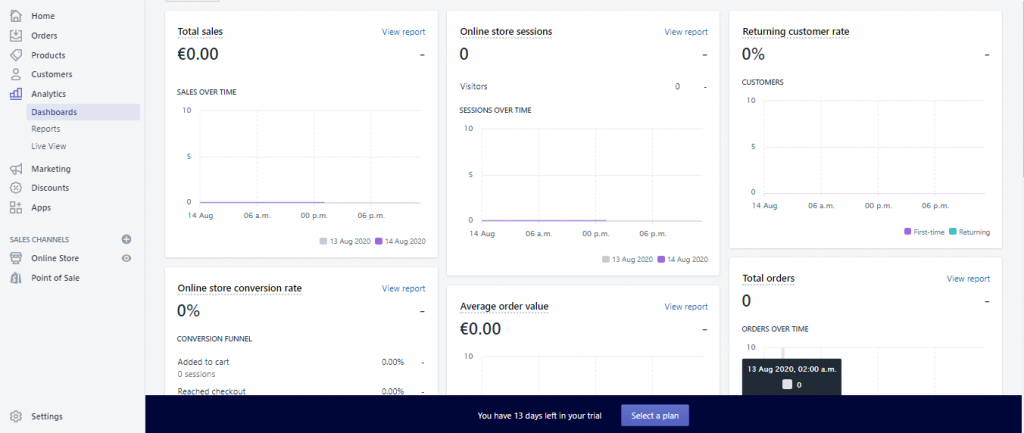1024x433 pixels.
Task: Open the Apps grid icon
Action: 16,208
